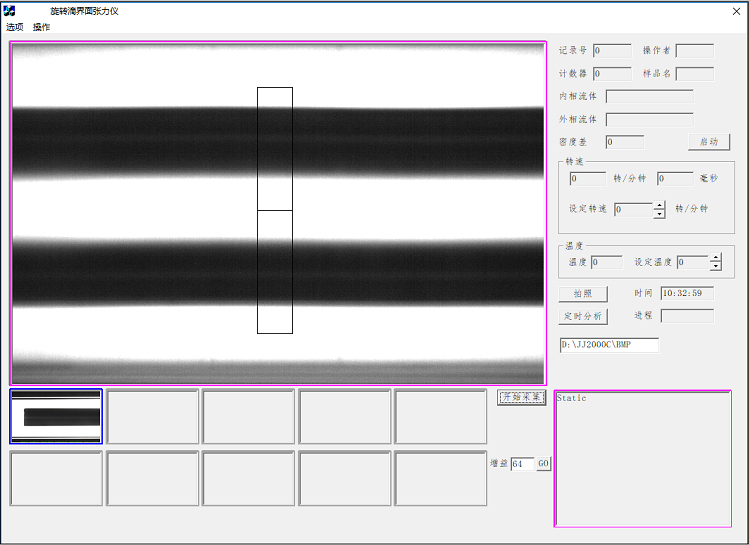The height and width of the screenshot is (545, 750).
Task: Click the 定时分析 button
Action: [583, 316]
